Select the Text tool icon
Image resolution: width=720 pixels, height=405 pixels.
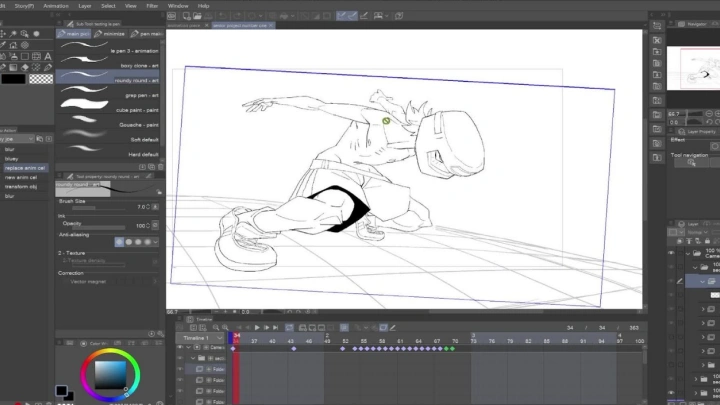(x=48, y=56)
